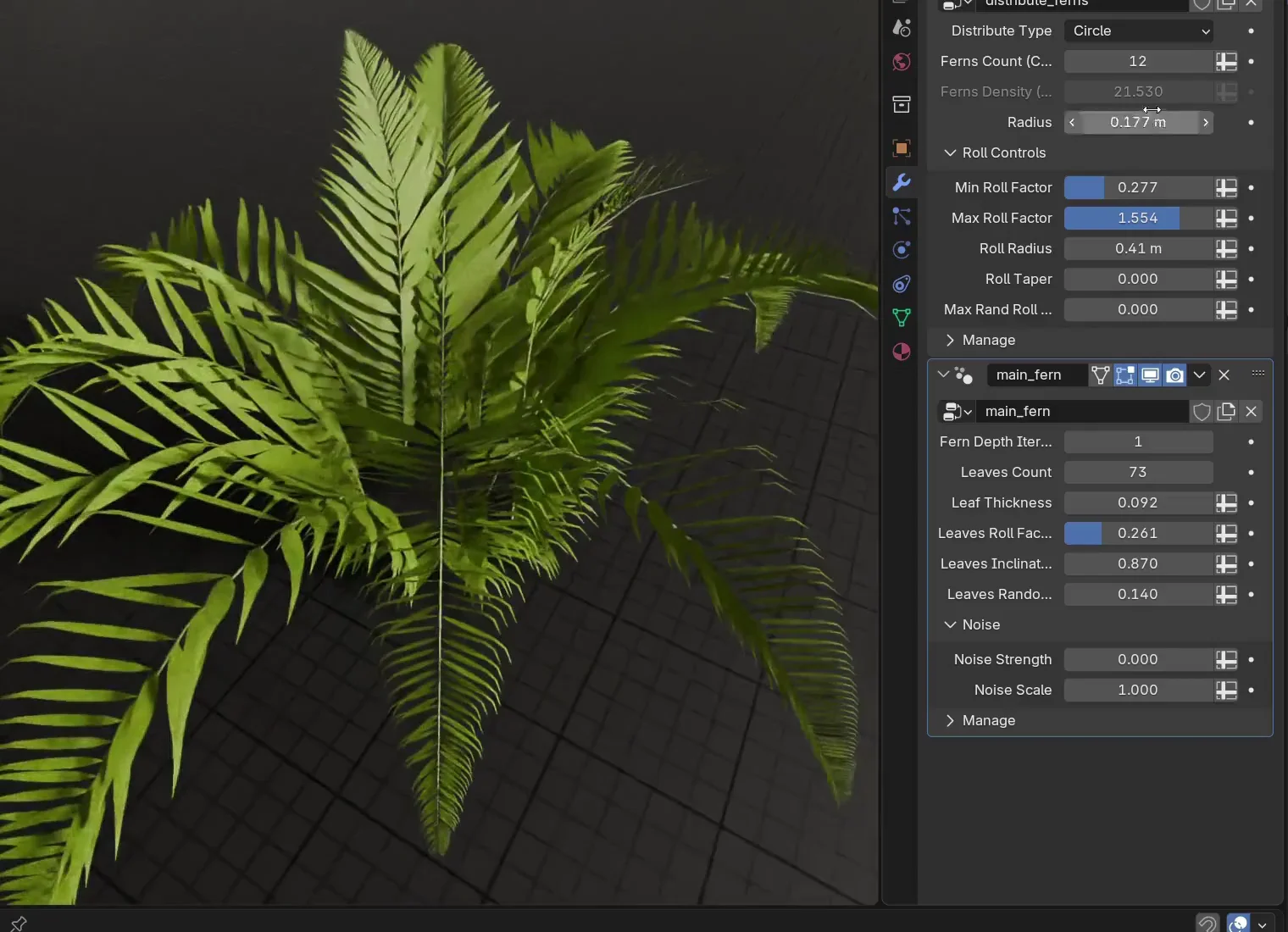1288x932 pixels.
Task: Open the Physics properties tab
Action: (x=902, y=250)
